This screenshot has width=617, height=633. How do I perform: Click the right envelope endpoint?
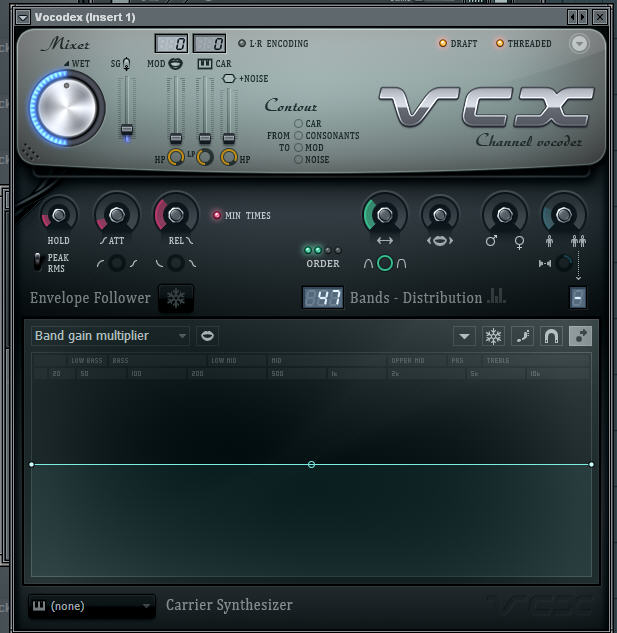[592, 465]
